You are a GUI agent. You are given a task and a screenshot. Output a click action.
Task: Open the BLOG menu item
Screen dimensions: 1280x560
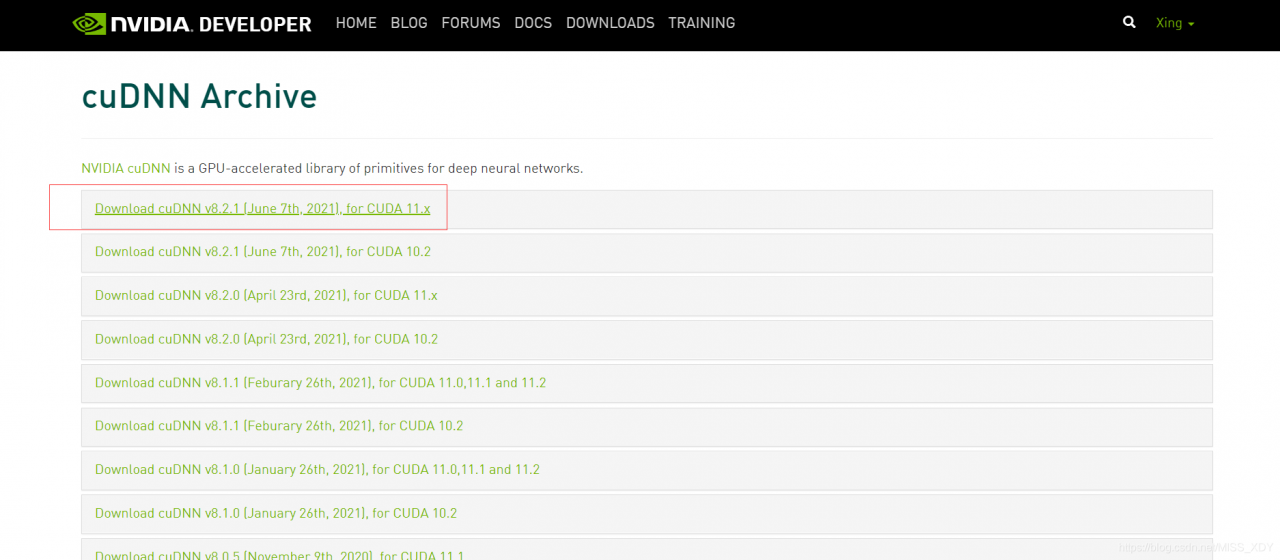tap(409, 23)
